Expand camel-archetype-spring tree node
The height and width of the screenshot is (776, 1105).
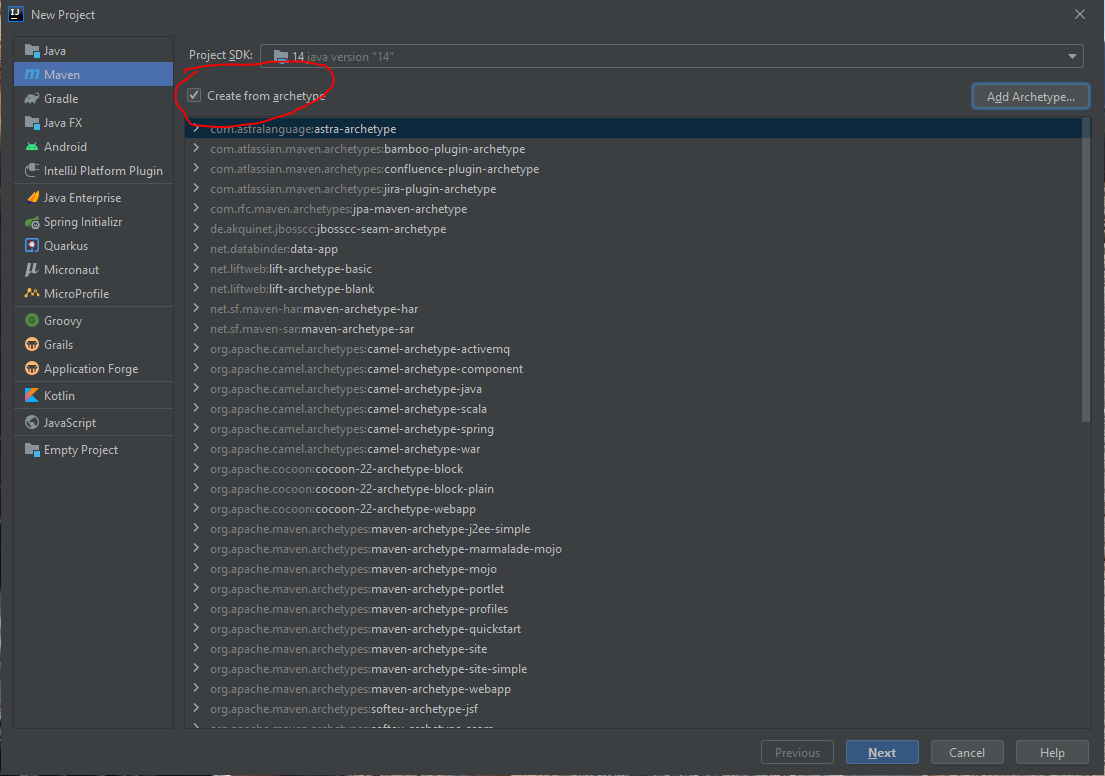coord(196,428)
